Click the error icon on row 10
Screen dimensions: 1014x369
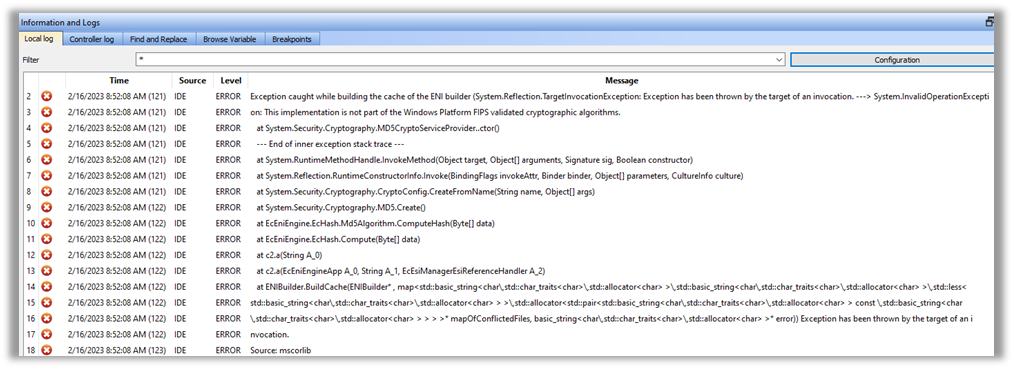(x=47, y=223)
